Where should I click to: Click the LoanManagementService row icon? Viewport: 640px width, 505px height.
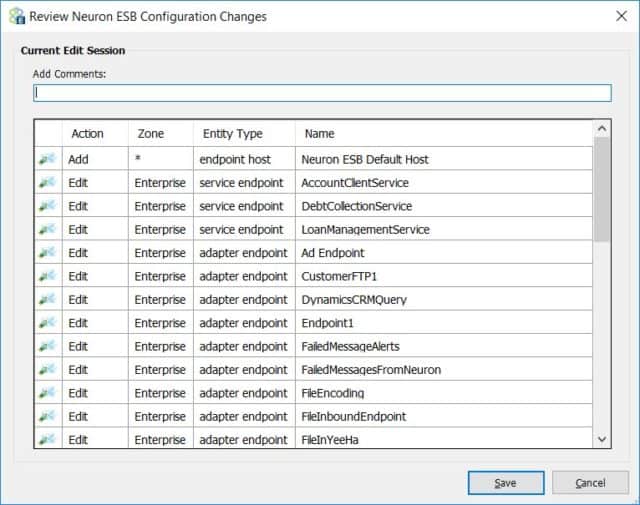click(x=47, y=229)
